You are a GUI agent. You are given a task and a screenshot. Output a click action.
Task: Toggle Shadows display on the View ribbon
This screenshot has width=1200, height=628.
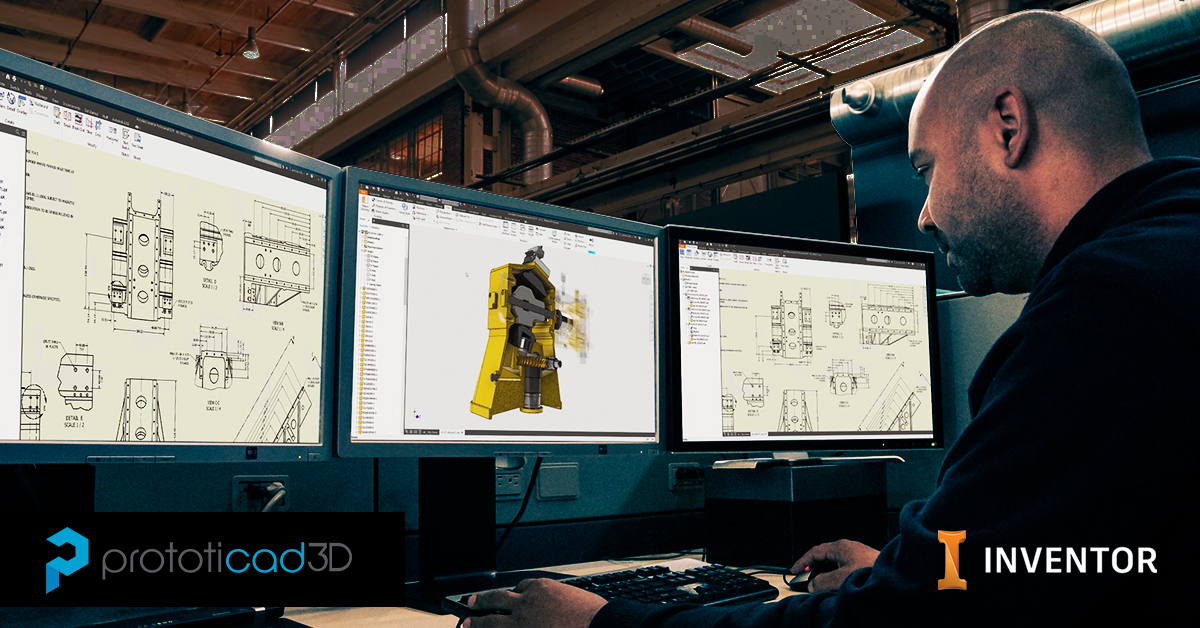click(415, 206)
